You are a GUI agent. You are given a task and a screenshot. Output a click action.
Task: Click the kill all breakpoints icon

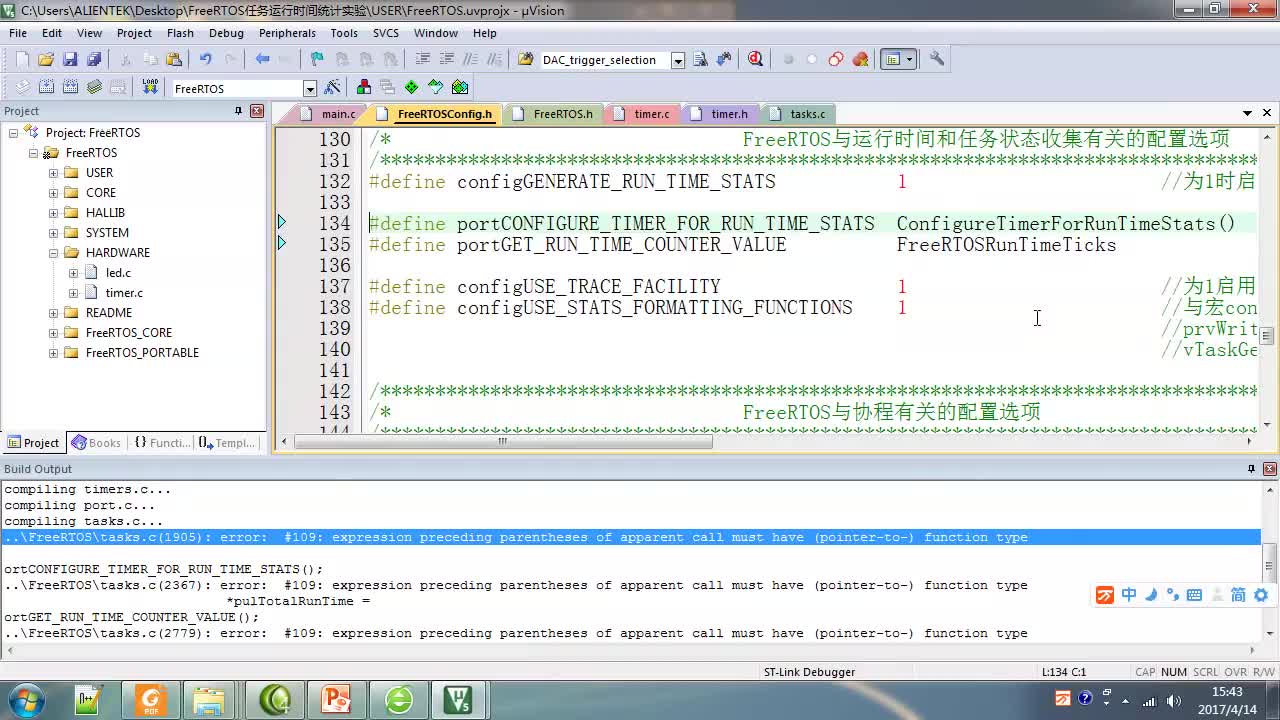pyautogui.click(x=860, y=60)
